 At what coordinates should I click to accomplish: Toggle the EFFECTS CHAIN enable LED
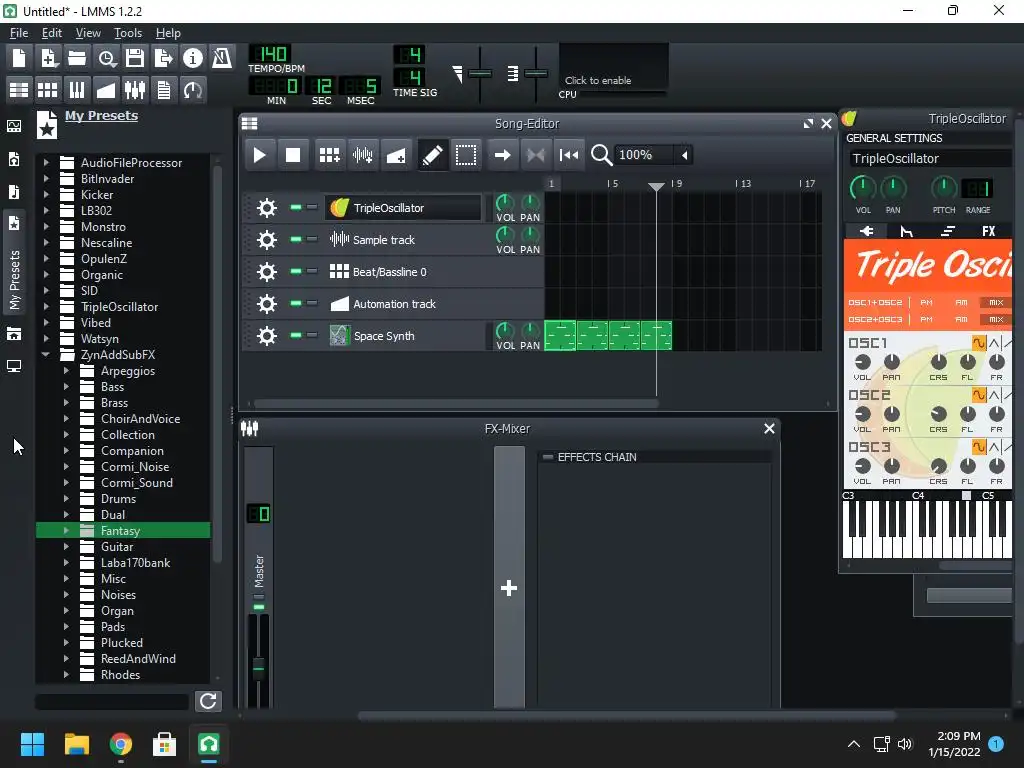point(548,457)
